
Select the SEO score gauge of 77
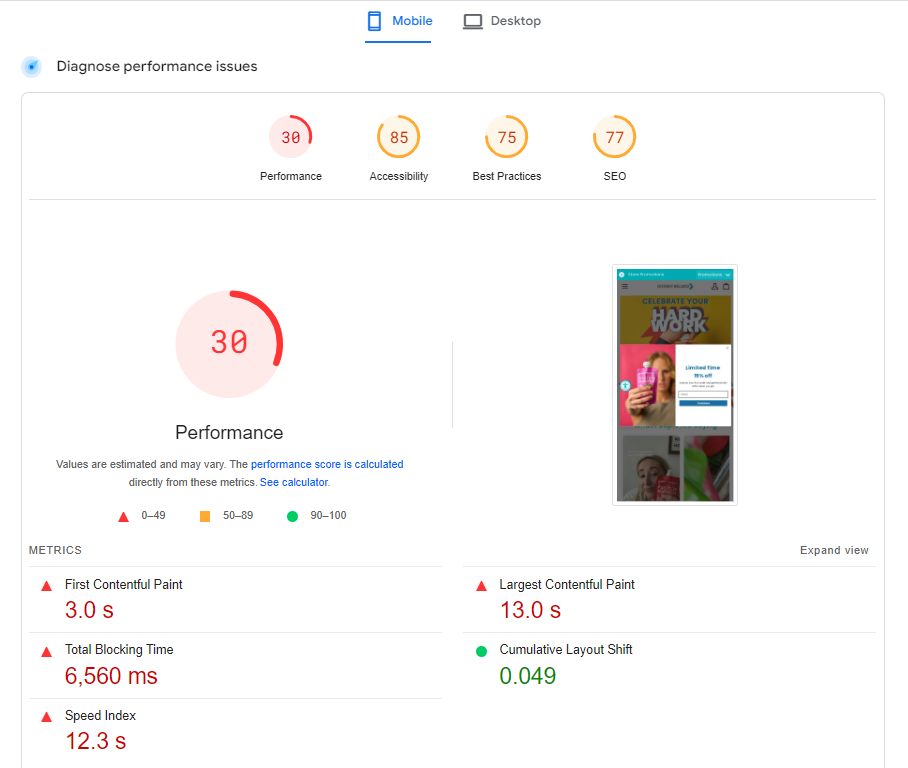(615, 138)
